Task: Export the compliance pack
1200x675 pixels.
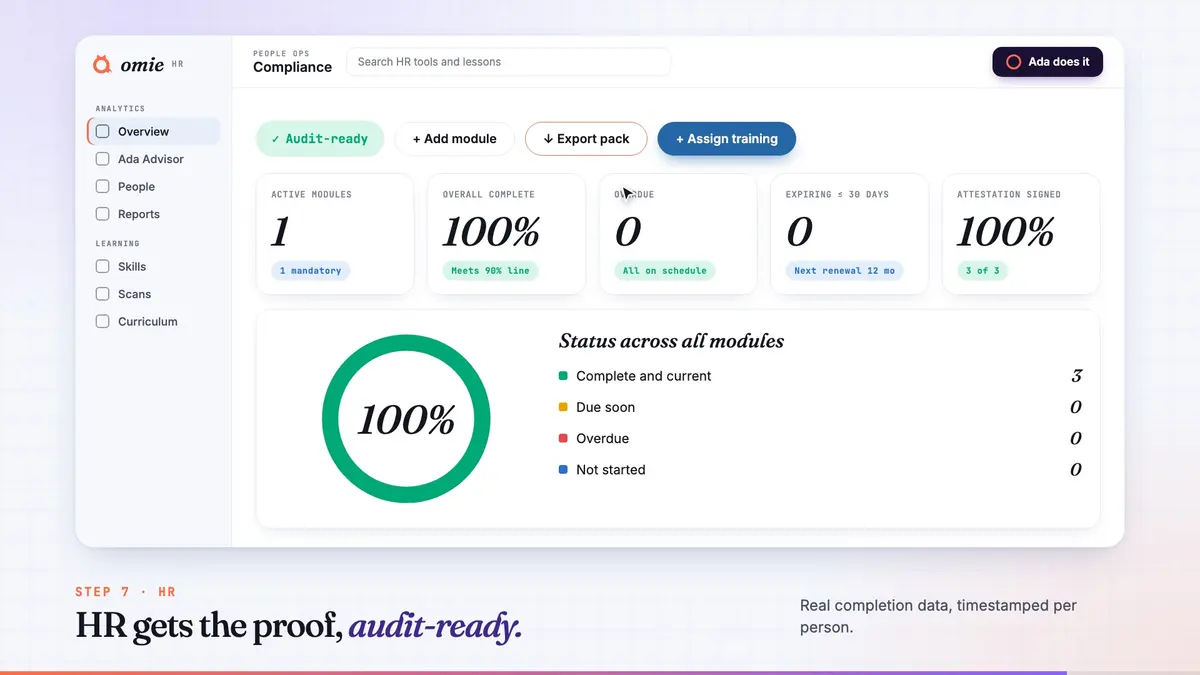Action: (586, 139)
